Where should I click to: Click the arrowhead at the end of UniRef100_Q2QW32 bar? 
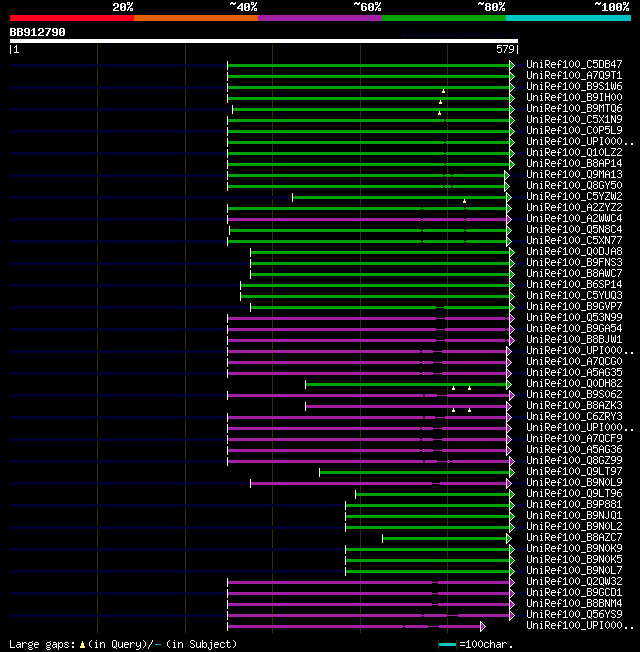click(x=512, y=583)
